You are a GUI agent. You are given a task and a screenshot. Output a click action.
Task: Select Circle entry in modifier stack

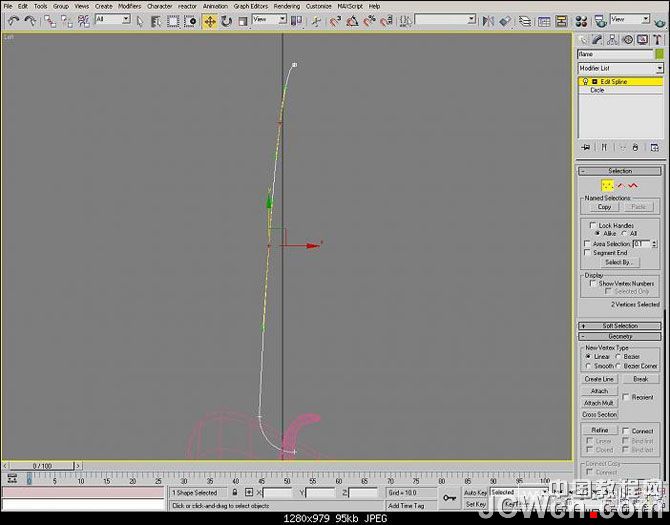(x=597, y=90)
